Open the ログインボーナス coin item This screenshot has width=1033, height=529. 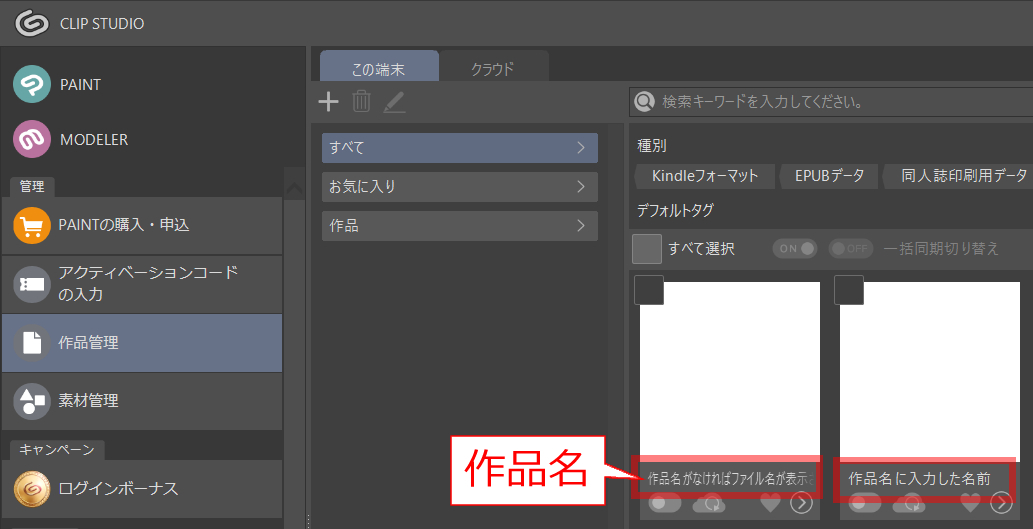pos(142,489)
